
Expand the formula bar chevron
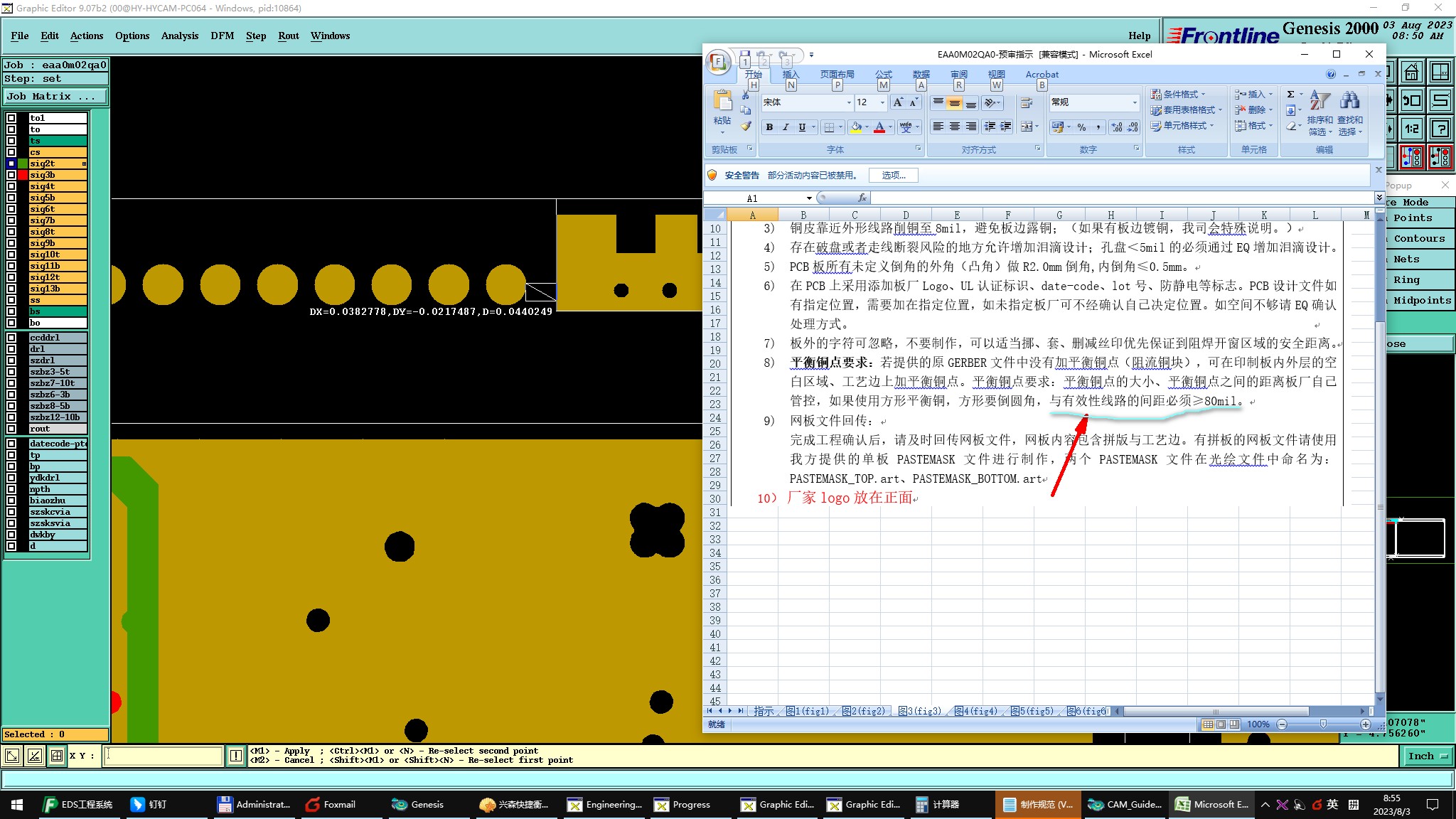(x=1379, y=198)
